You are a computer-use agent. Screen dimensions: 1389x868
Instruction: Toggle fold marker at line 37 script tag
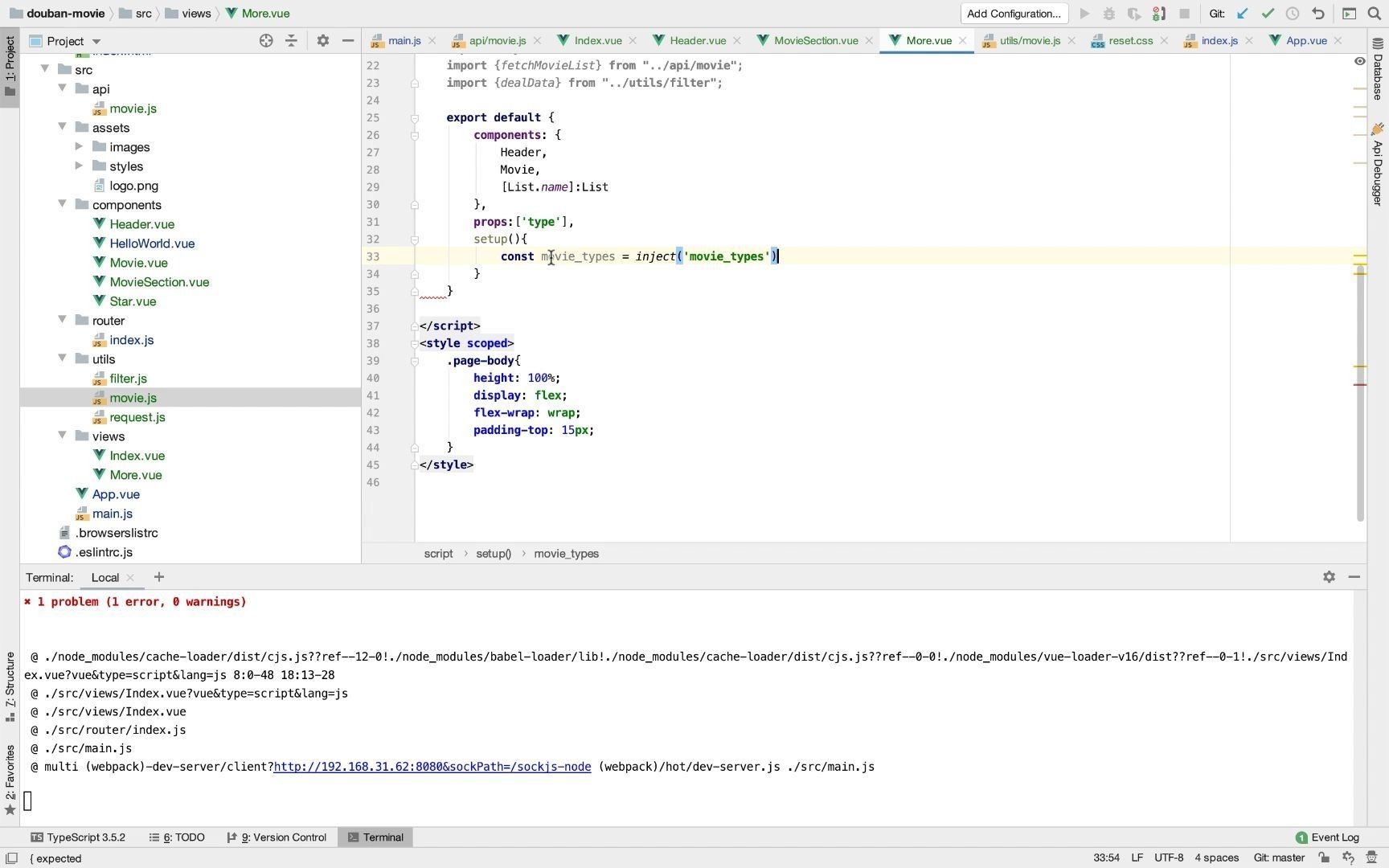point(415,326)
